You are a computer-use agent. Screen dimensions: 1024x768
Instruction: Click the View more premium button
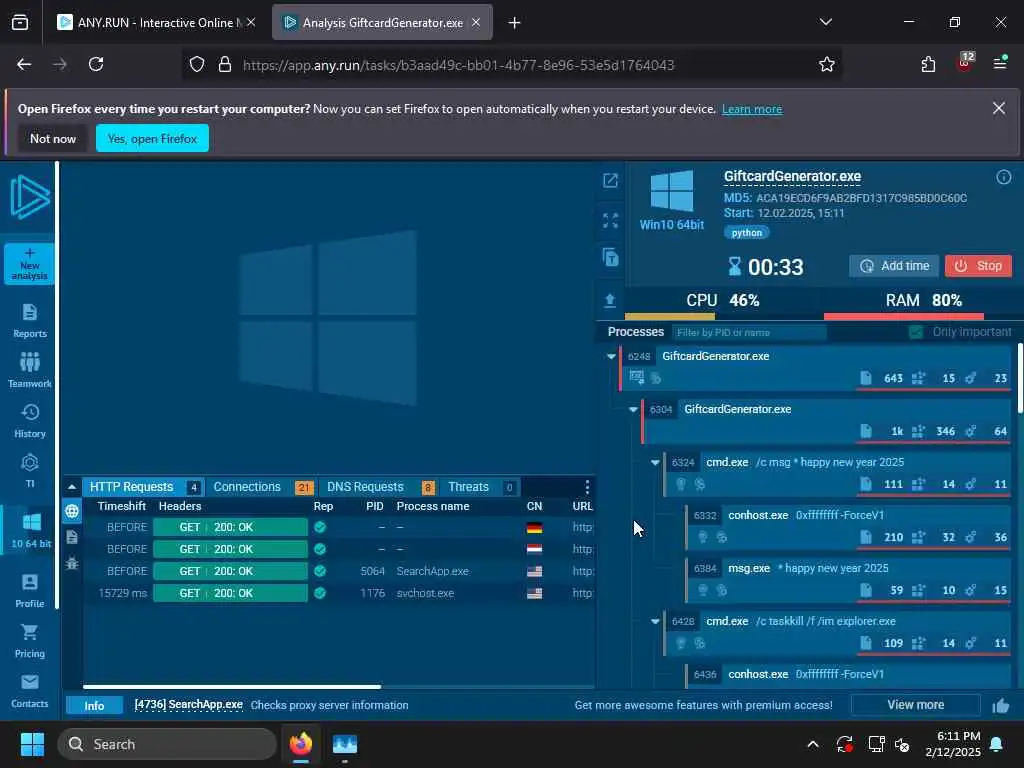tap(916, 705)
